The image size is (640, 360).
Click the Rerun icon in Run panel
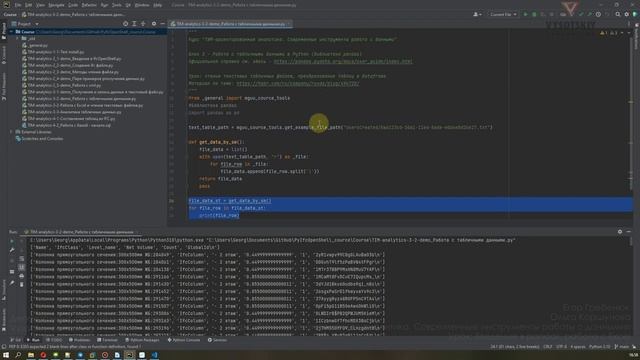(12, 241)
